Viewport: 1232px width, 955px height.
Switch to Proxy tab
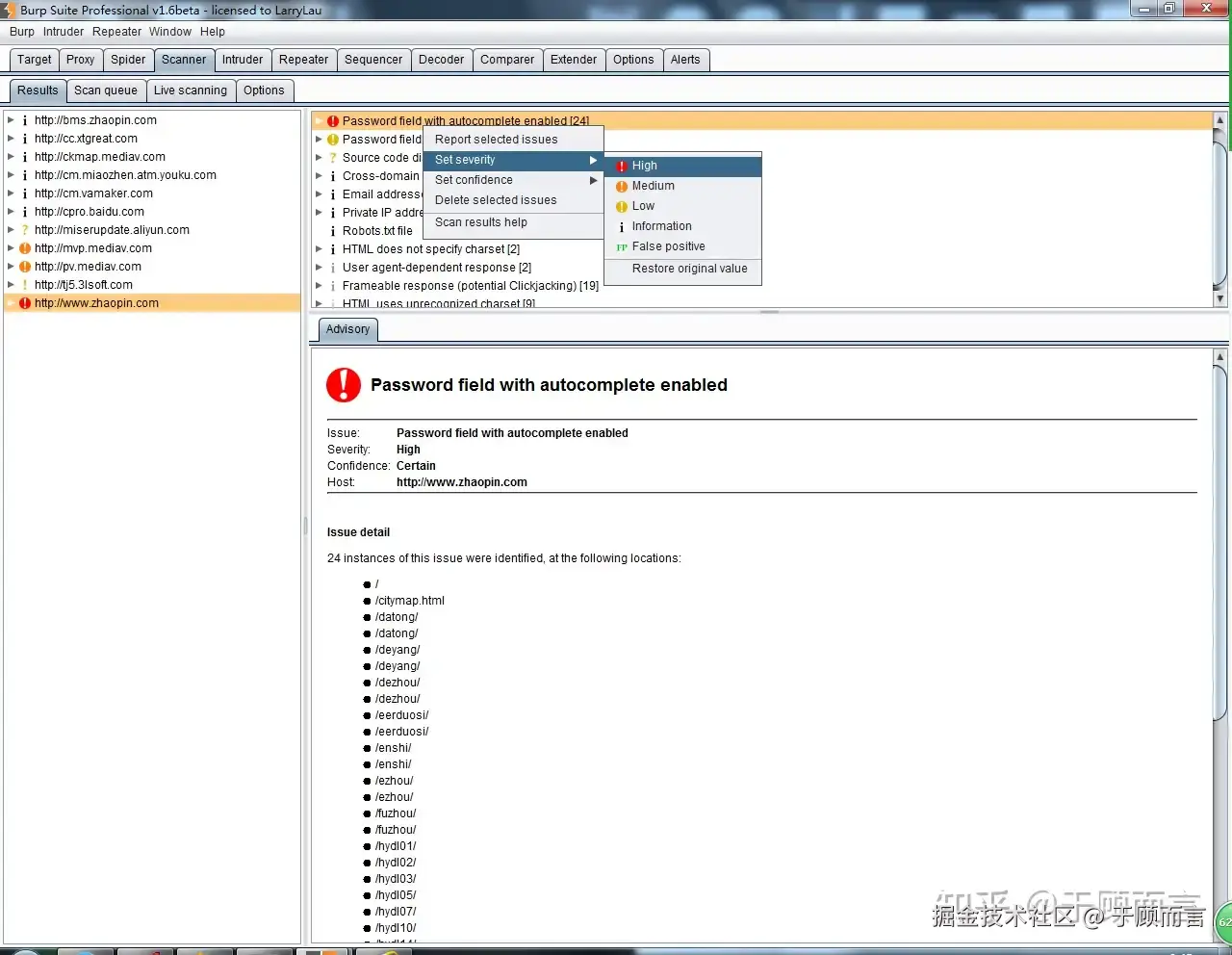tap(81, 60)
